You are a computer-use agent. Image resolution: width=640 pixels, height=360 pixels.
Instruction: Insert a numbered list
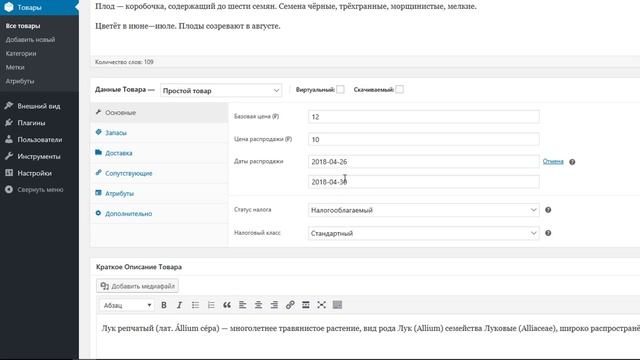point(211,305)
